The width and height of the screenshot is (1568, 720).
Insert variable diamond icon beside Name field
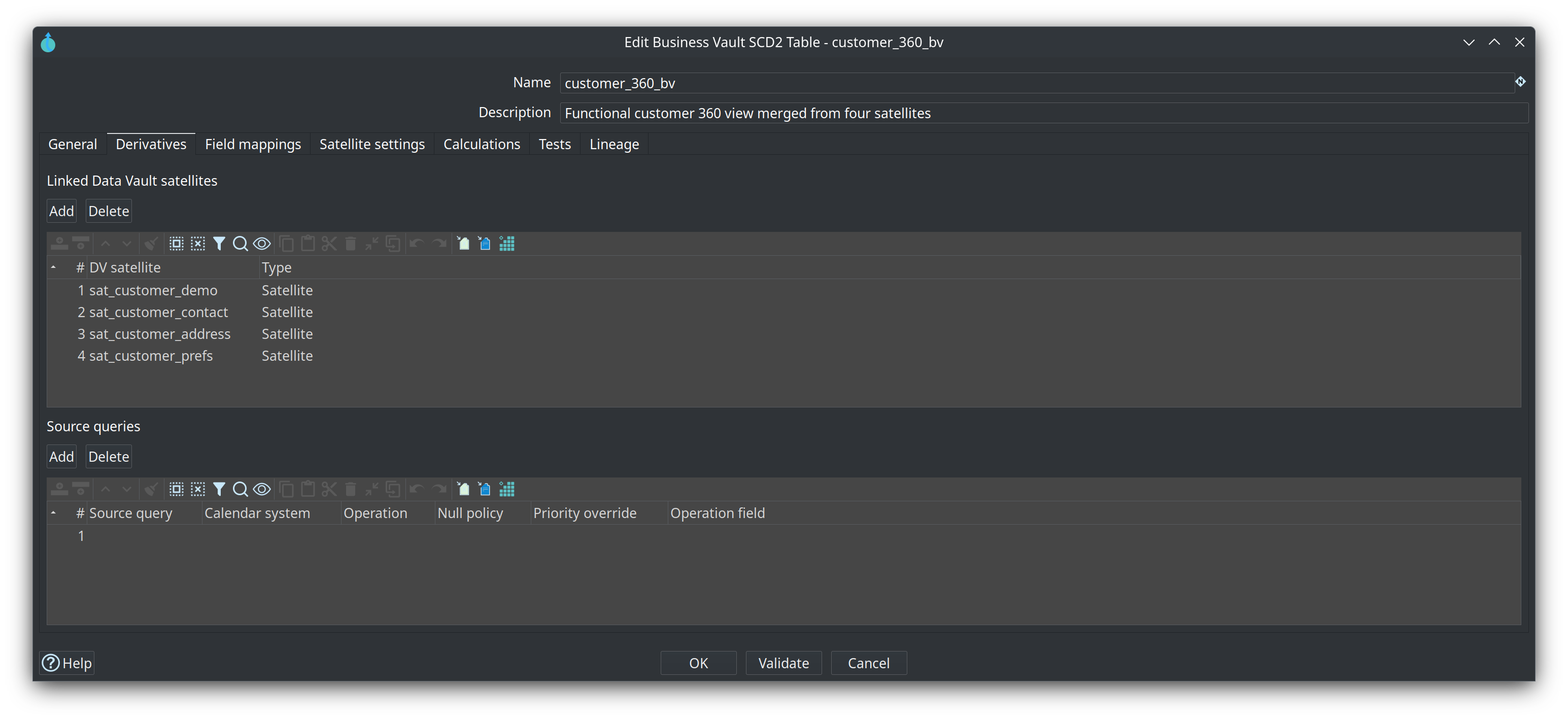(1520, 82)
